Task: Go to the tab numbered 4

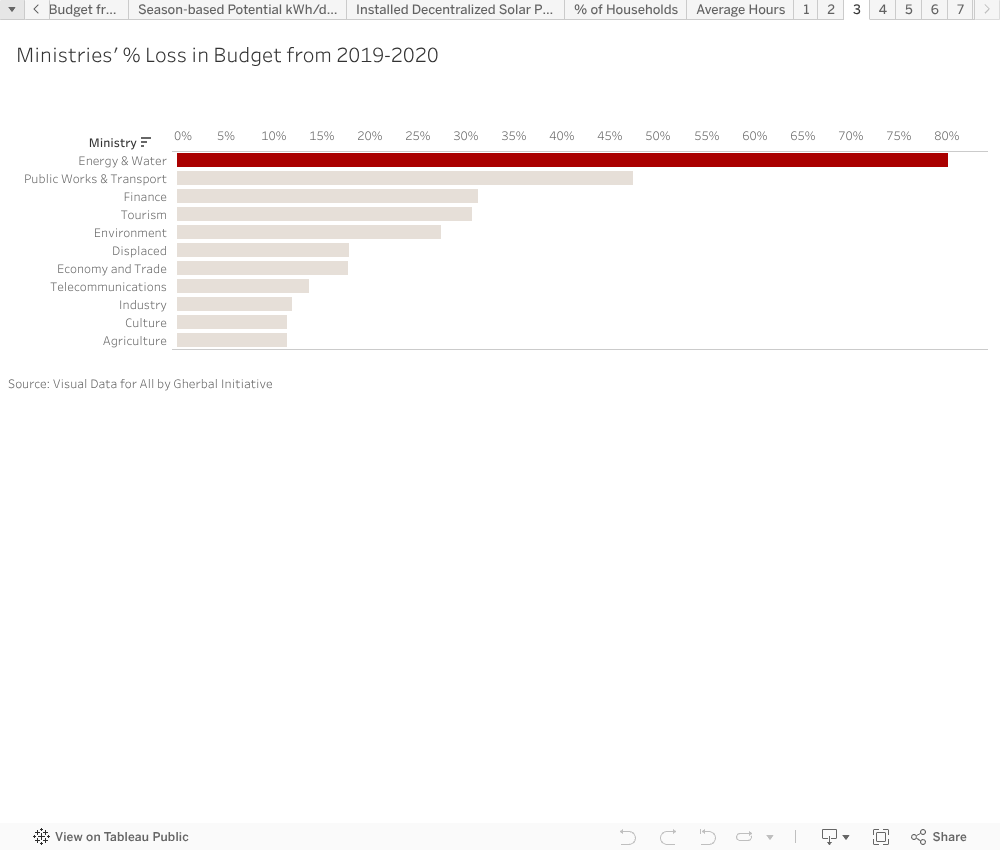Action: point(882,10)
